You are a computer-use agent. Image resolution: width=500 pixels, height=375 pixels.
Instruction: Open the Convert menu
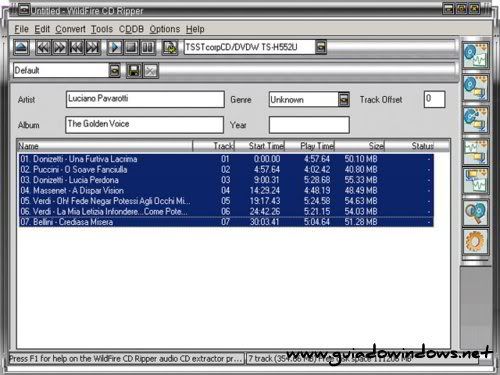pyautogui.click(x=70, y=29)
